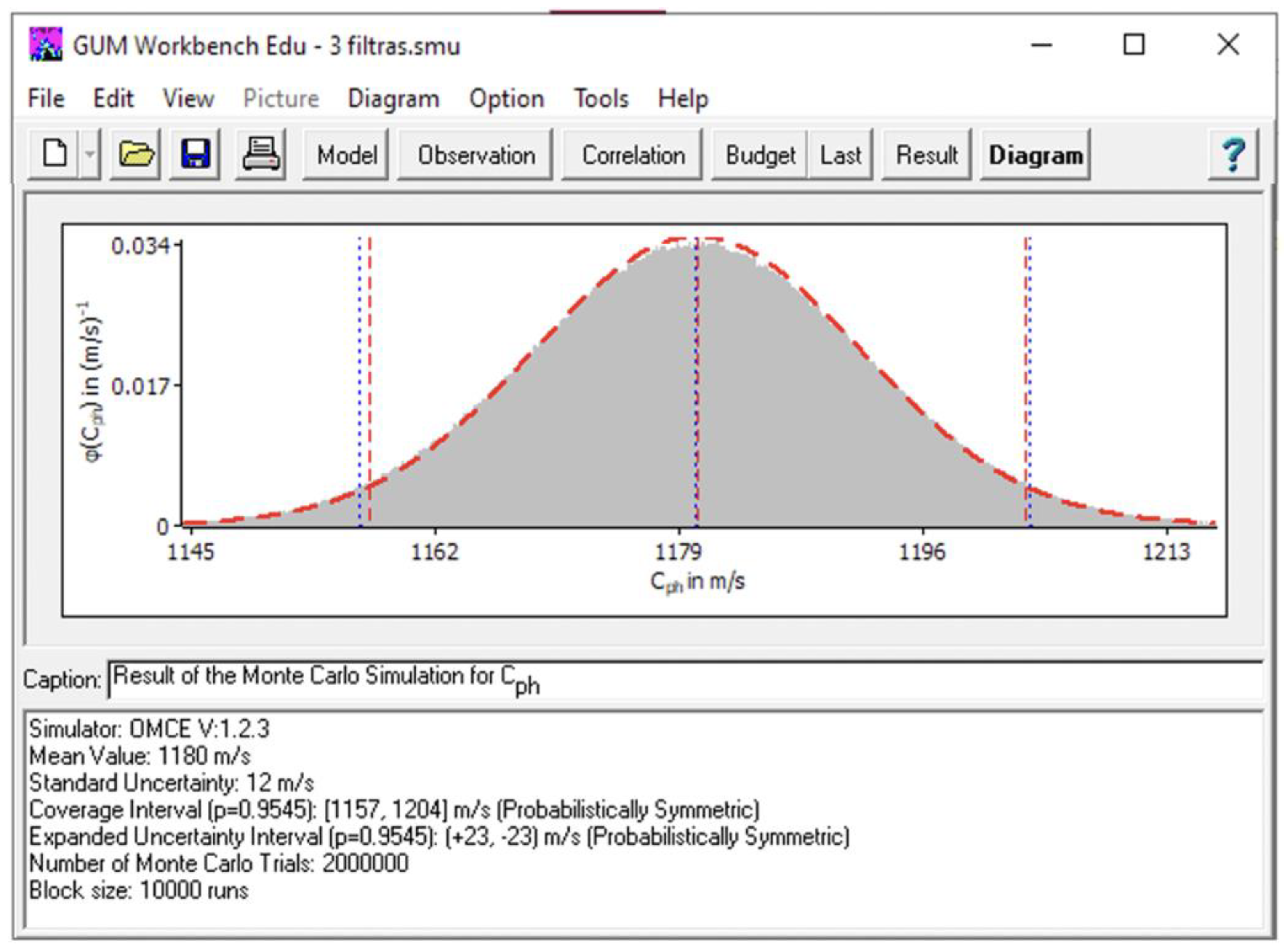1286x952 pixels.
Task: Open the File menu
Action: 46,98
